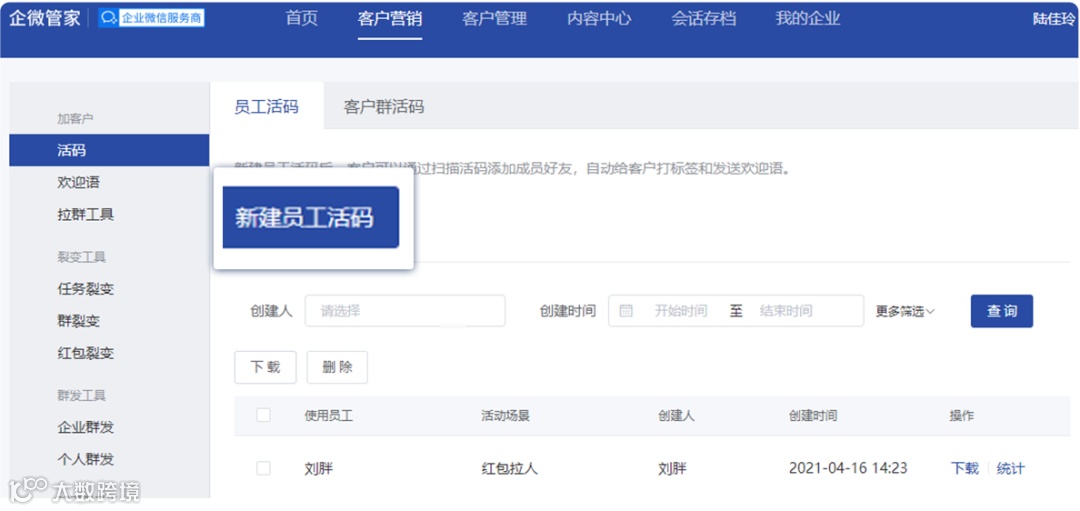The height and width of the screenshot is (511, 1080).
Task: Click the 开始时间 date input
Action: [x=681, y=311]
